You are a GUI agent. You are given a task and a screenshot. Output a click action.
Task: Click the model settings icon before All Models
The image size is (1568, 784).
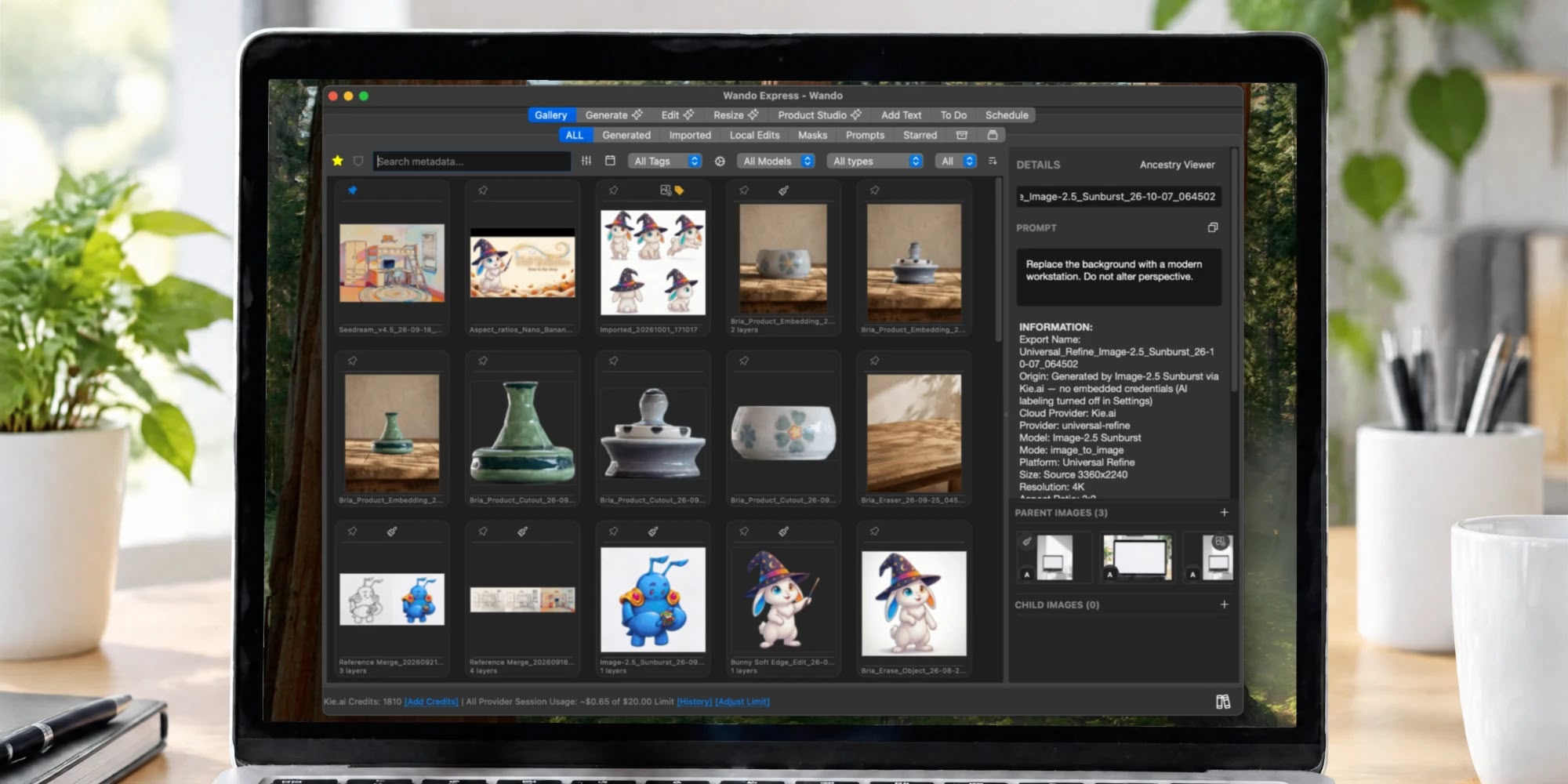click(x=720, y=161)
